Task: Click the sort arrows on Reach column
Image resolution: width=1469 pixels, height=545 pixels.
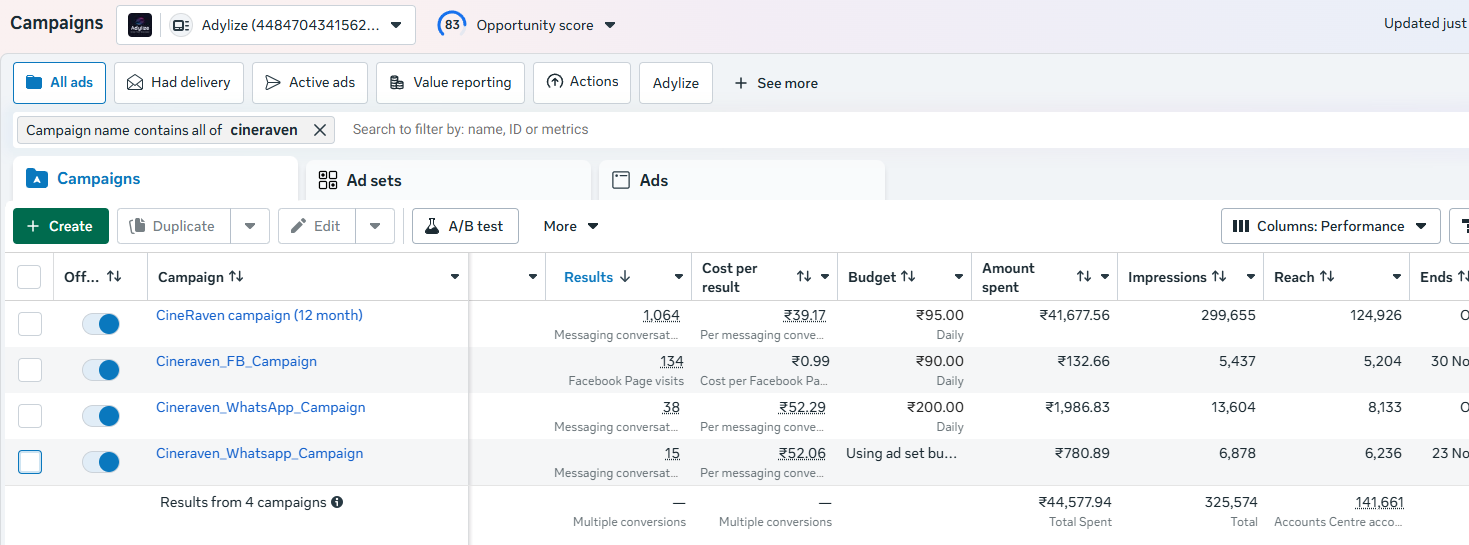Action: tap(1327, 277)
